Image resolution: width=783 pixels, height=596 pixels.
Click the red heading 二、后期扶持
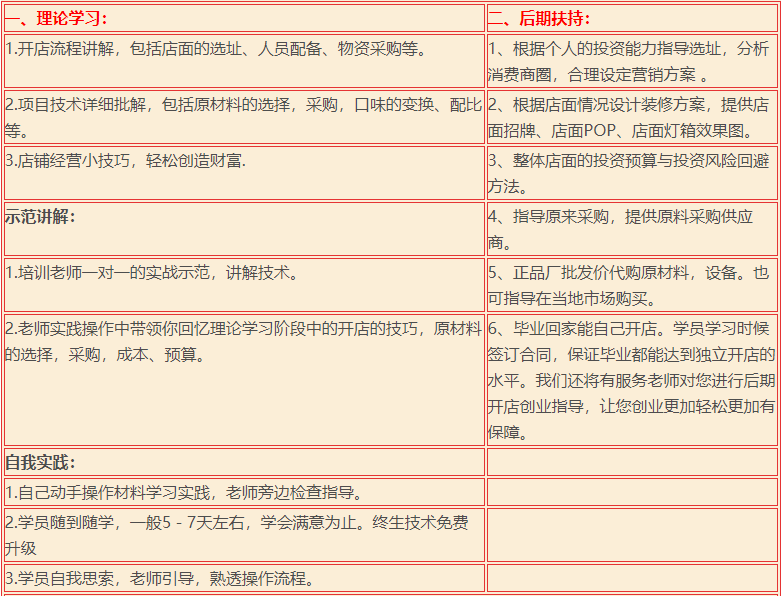click(539, 18)
